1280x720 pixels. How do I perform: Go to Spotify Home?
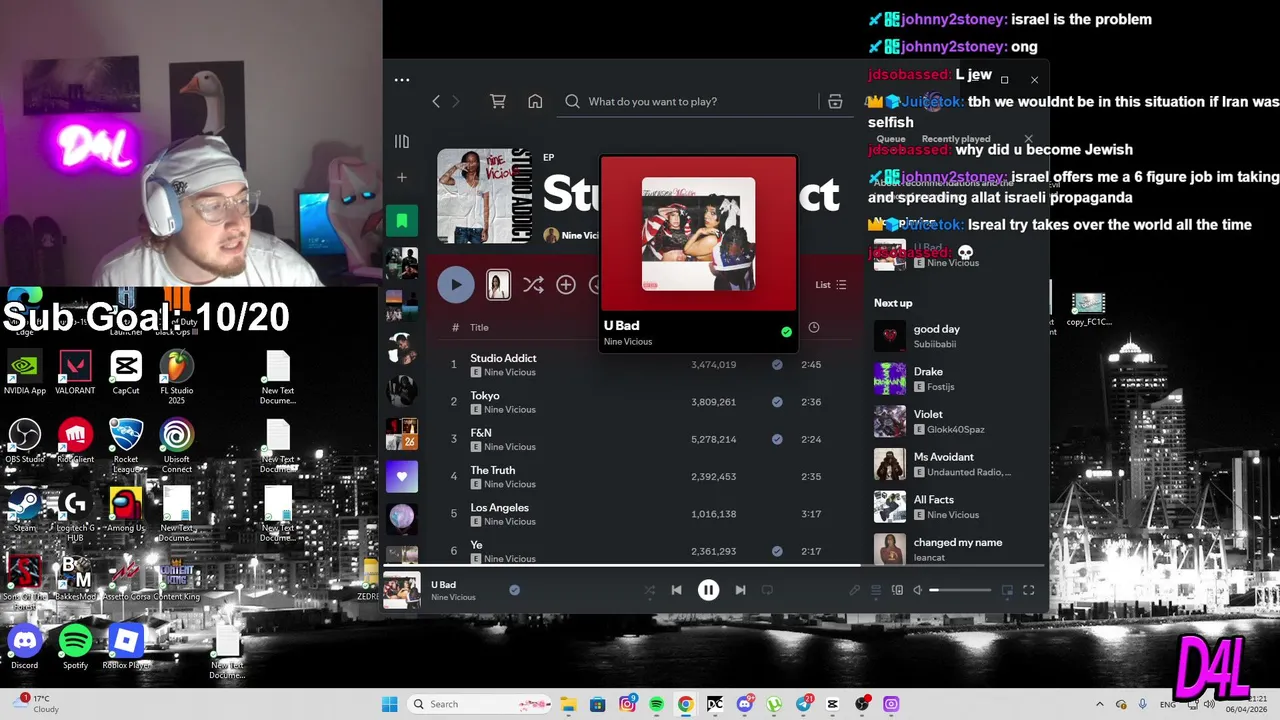535,101
